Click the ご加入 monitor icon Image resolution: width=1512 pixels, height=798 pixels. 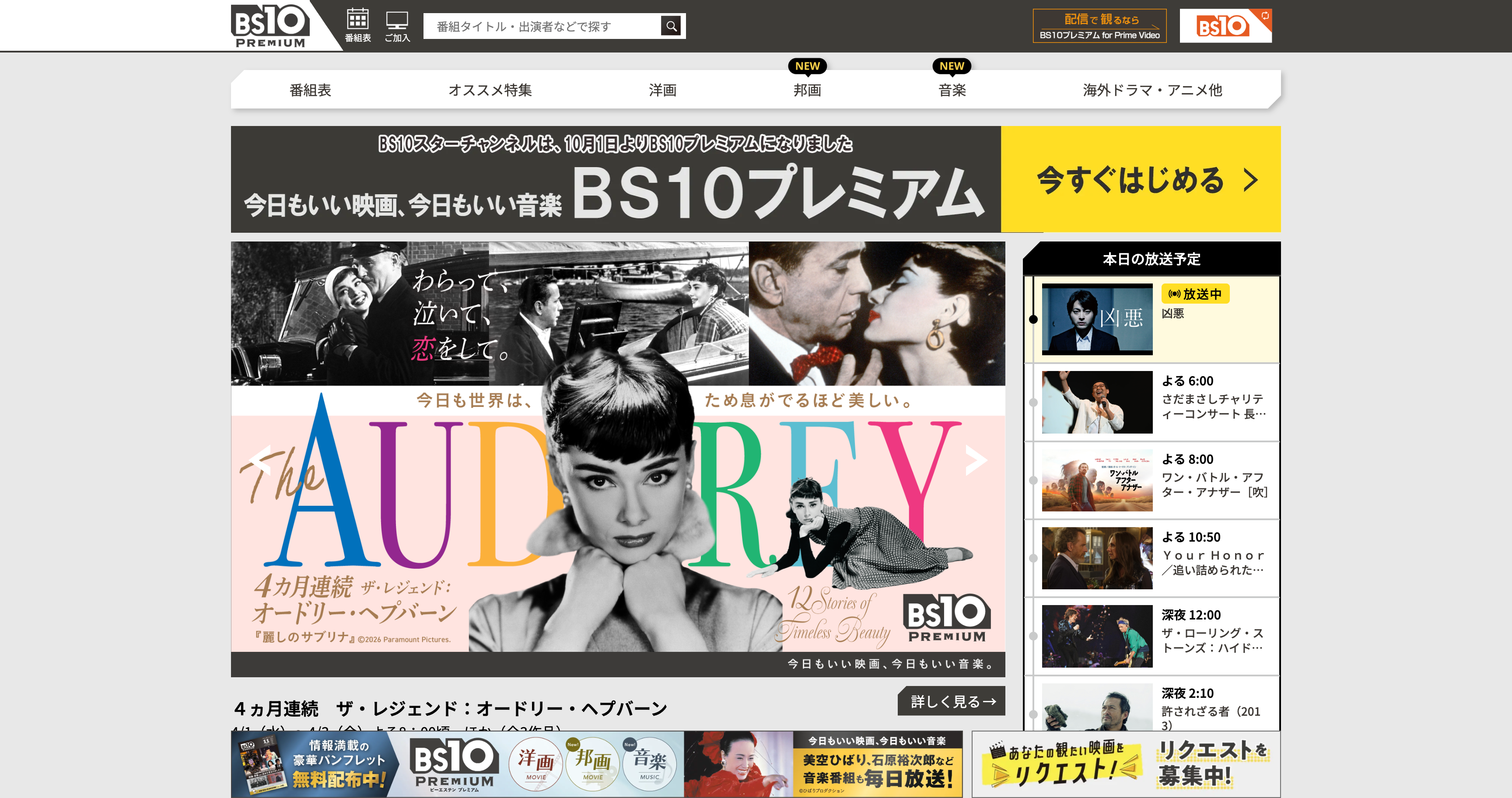point(397,26)
